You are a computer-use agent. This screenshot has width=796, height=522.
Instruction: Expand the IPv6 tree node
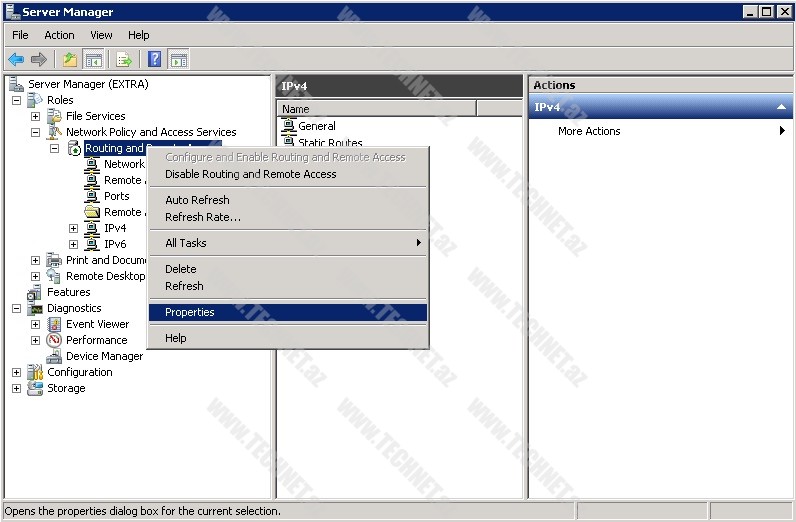coord(73,244)
